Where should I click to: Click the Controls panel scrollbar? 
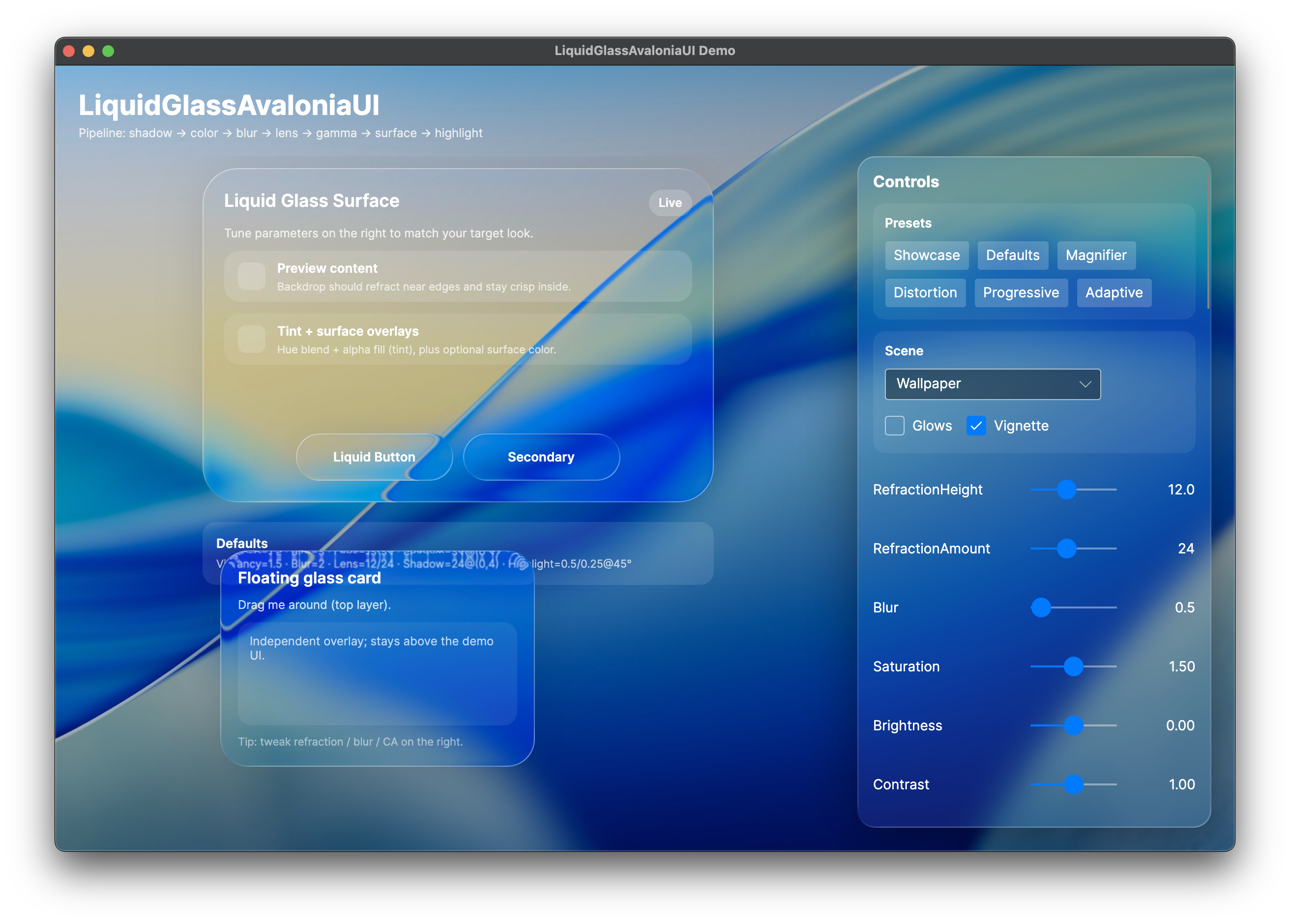click(1208, 242)
